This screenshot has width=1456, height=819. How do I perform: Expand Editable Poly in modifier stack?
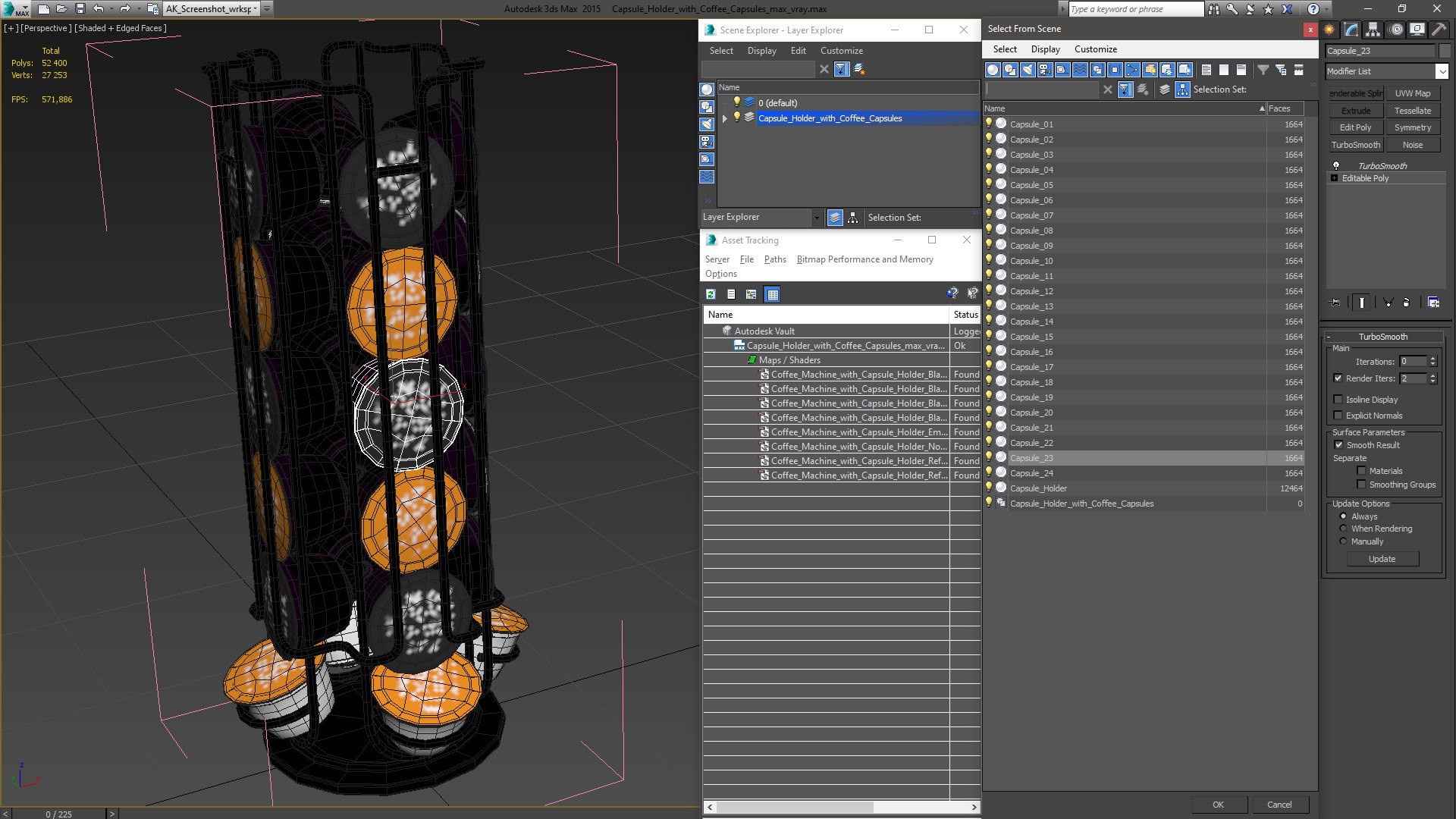[x=1335, y=178]
